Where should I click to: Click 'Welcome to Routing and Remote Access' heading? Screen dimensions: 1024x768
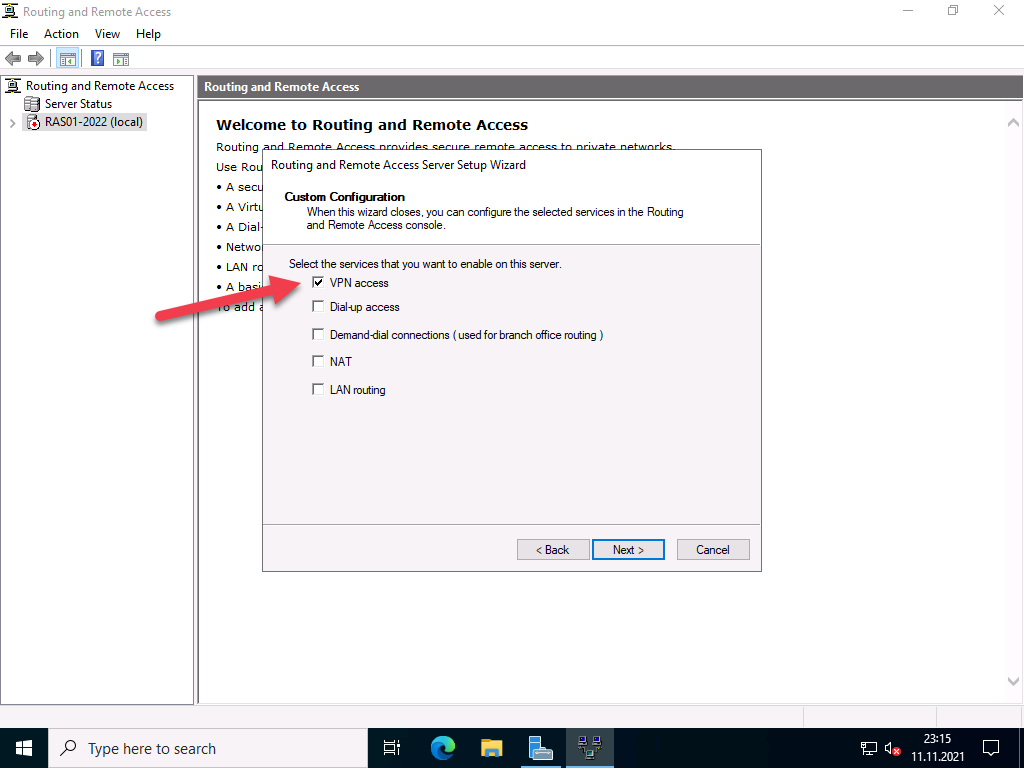[x=372, y=125]
